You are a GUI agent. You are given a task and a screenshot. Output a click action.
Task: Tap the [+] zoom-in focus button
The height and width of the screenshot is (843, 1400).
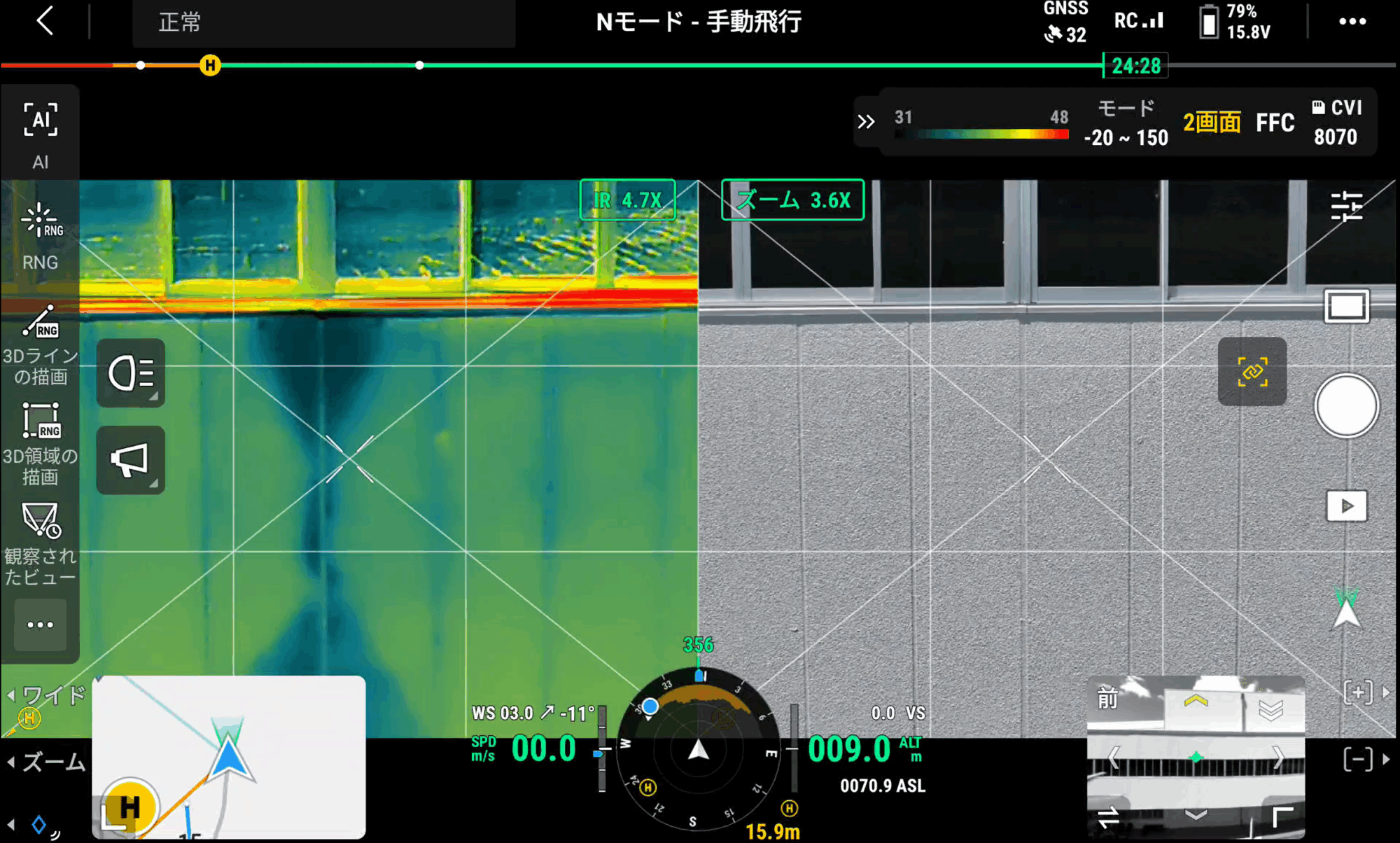(1358, 692)
